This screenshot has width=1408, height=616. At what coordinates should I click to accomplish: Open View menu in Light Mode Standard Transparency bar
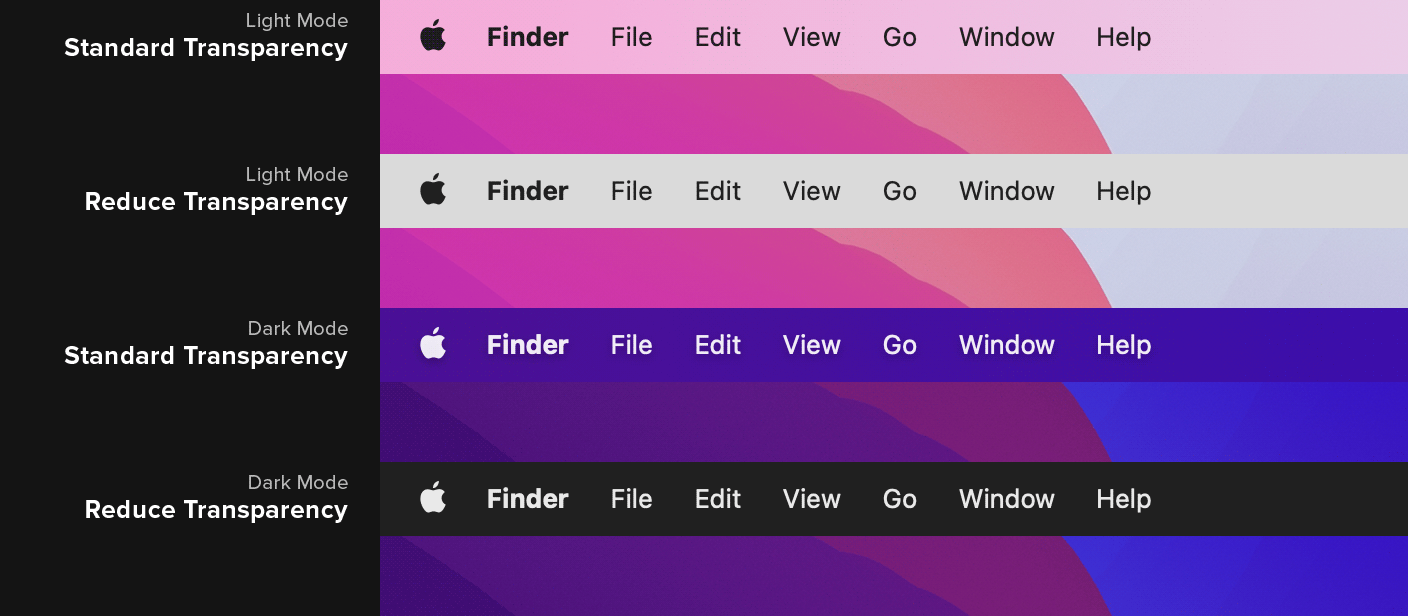[812, 37]
